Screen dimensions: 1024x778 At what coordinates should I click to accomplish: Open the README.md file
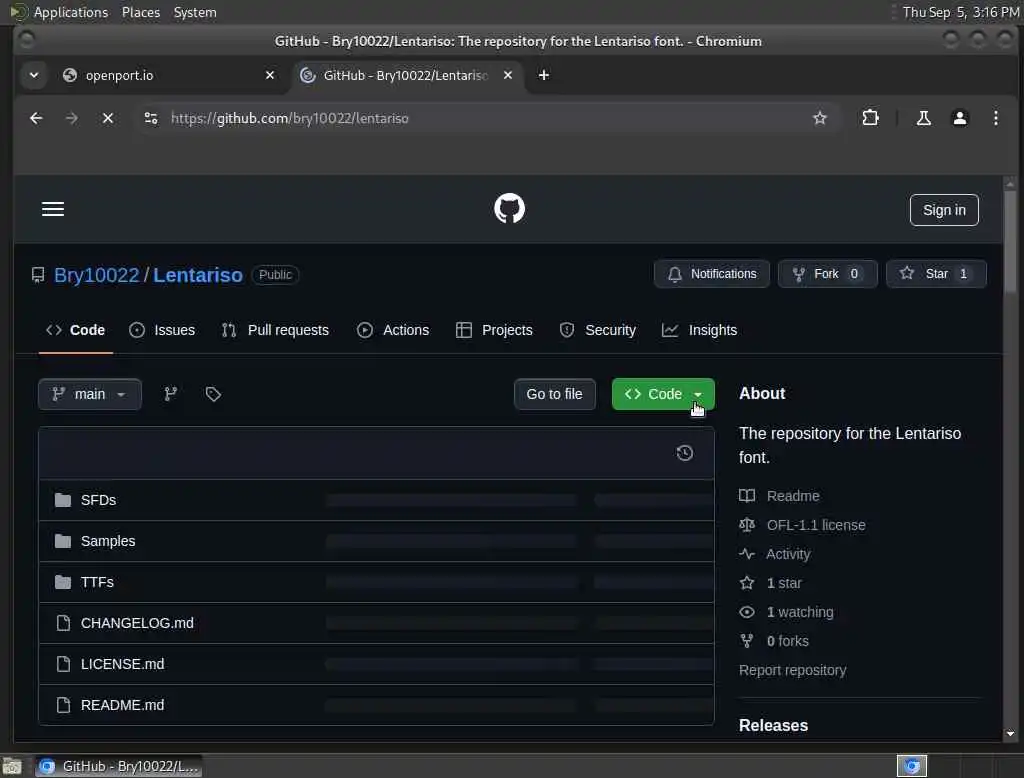122,705
